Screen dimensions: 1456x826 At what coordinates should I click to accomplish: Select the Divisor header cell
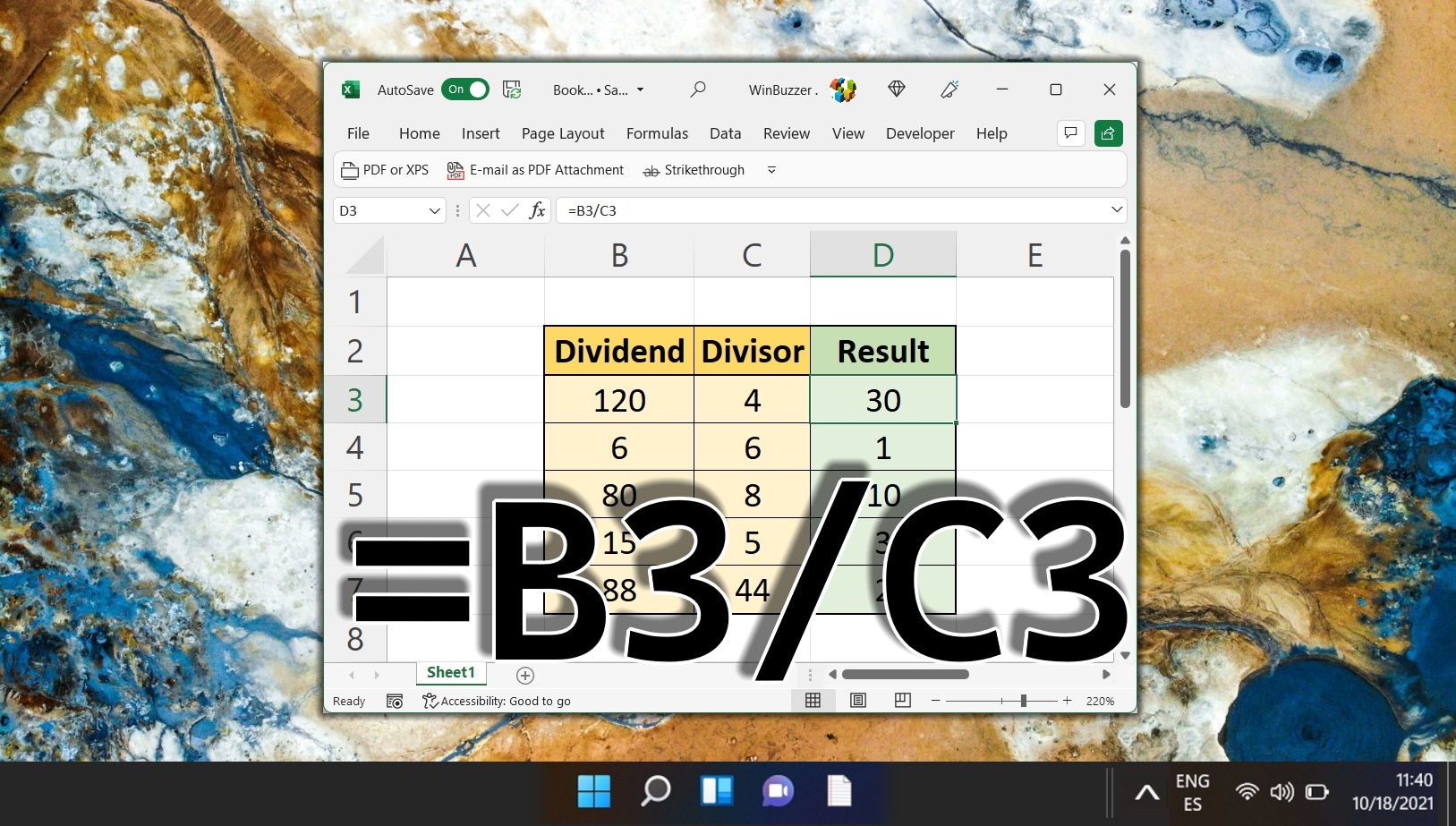point(752,351)
